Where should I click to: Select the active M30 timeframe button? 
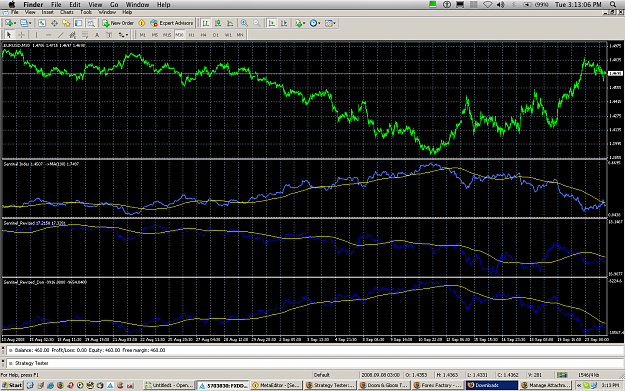pos(179,35)
